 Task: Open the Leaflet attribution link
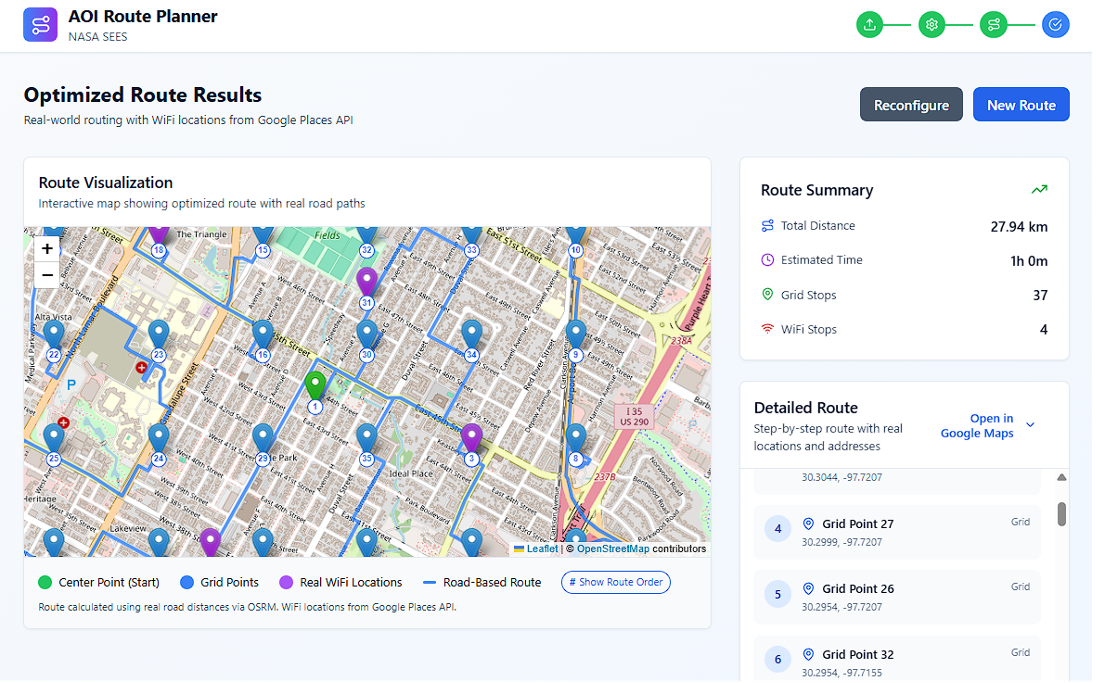pos(541,549)
